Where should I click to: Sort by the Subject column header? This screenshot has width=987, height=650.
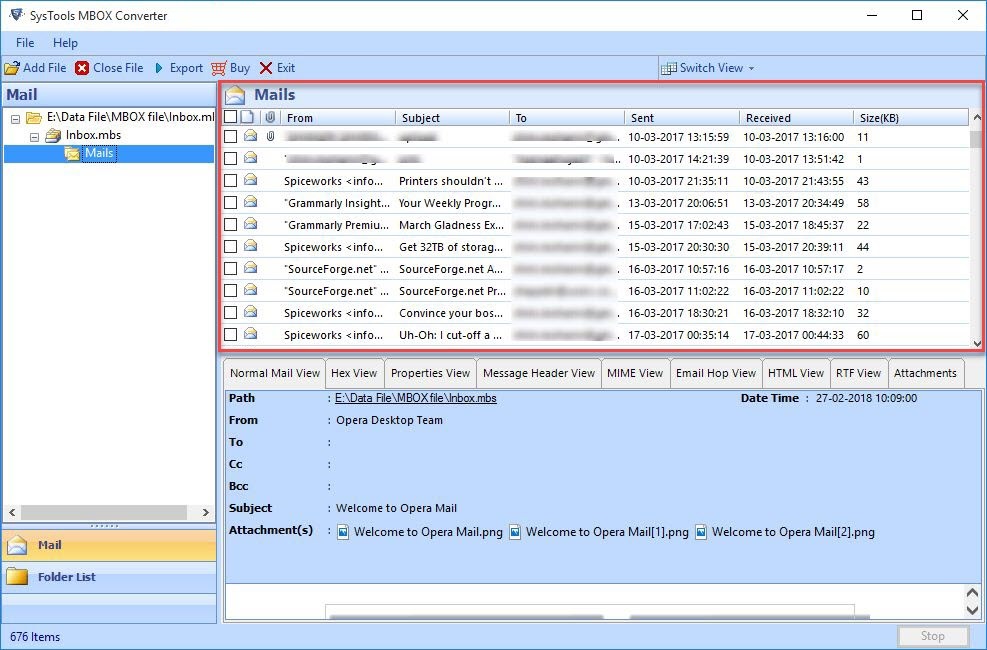click(452, 118)
